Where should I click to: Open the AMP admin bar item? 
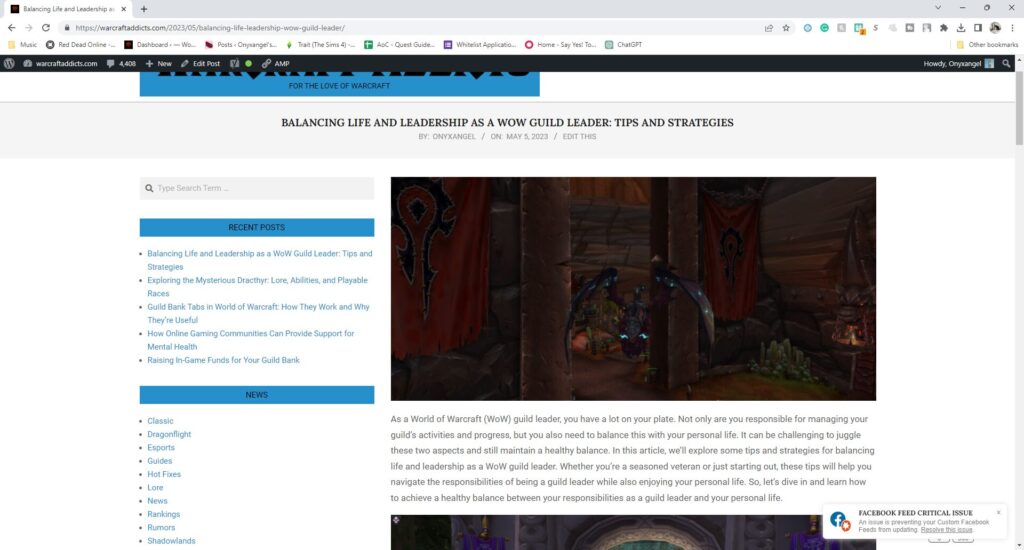pos(276,63)
